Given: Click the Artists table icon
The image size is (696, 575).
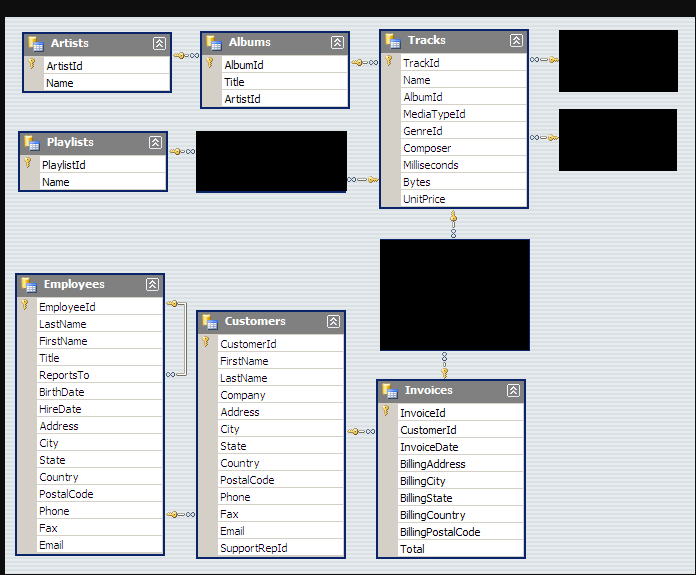Looking at the screenshot, I should [37, 44].
